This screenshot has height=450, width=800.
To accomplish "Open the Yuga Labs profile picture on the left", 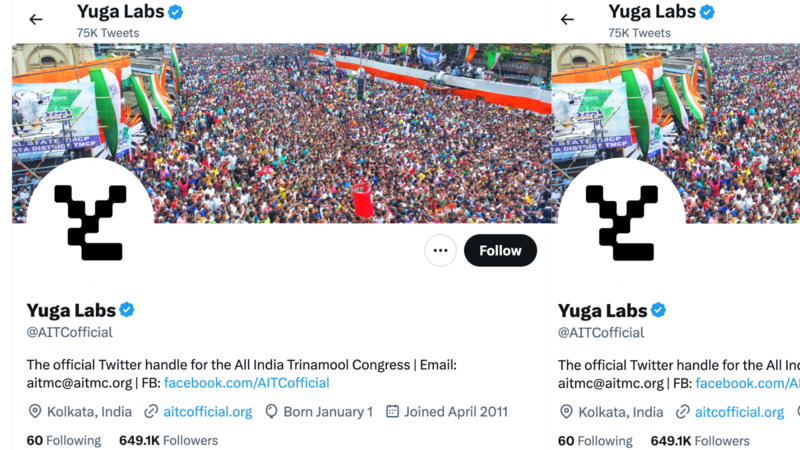I will (x=90, y=221).
